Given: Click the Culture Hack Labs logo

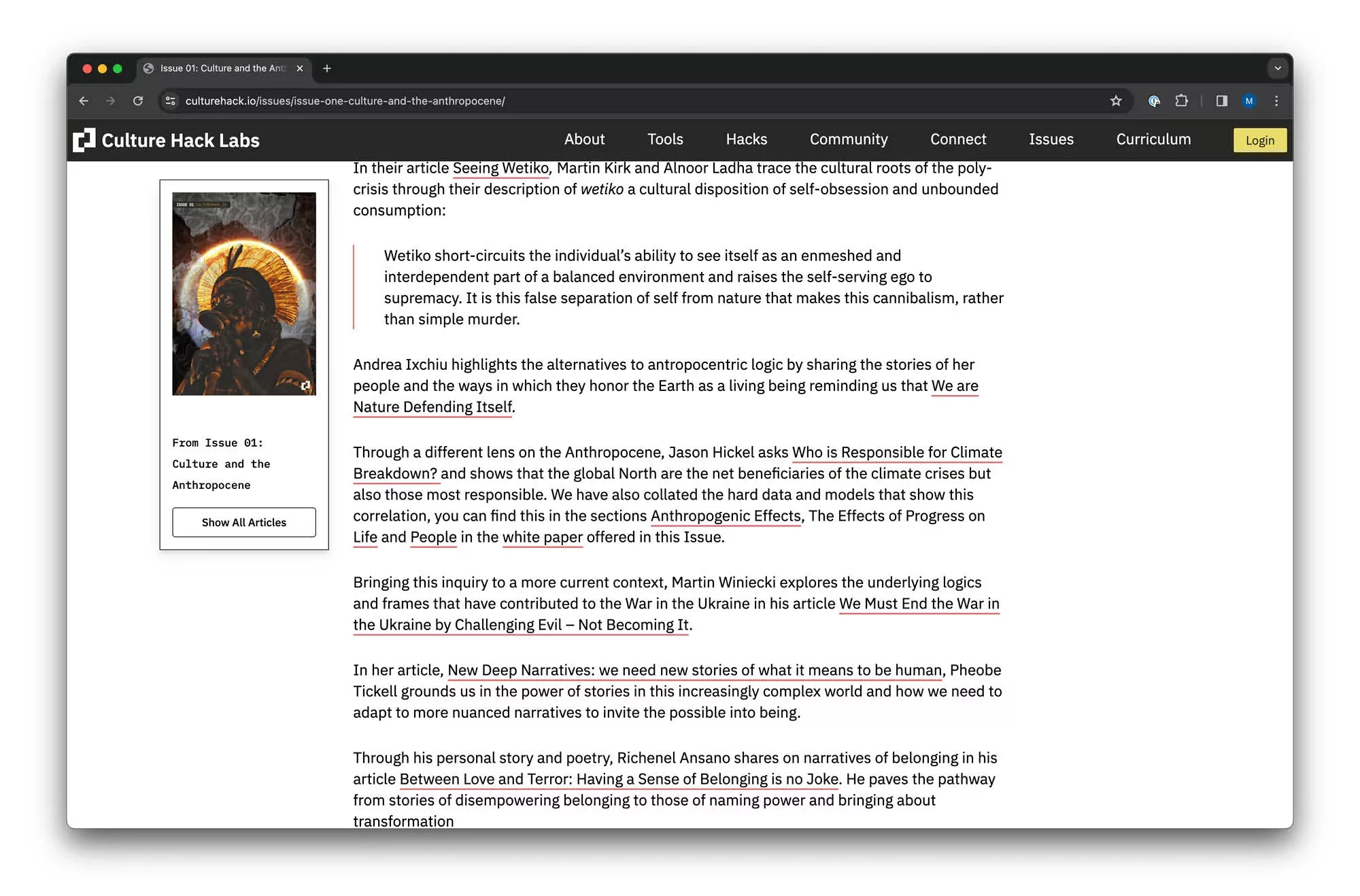Looking at the screenshot, I should click(x=167, y=140).
